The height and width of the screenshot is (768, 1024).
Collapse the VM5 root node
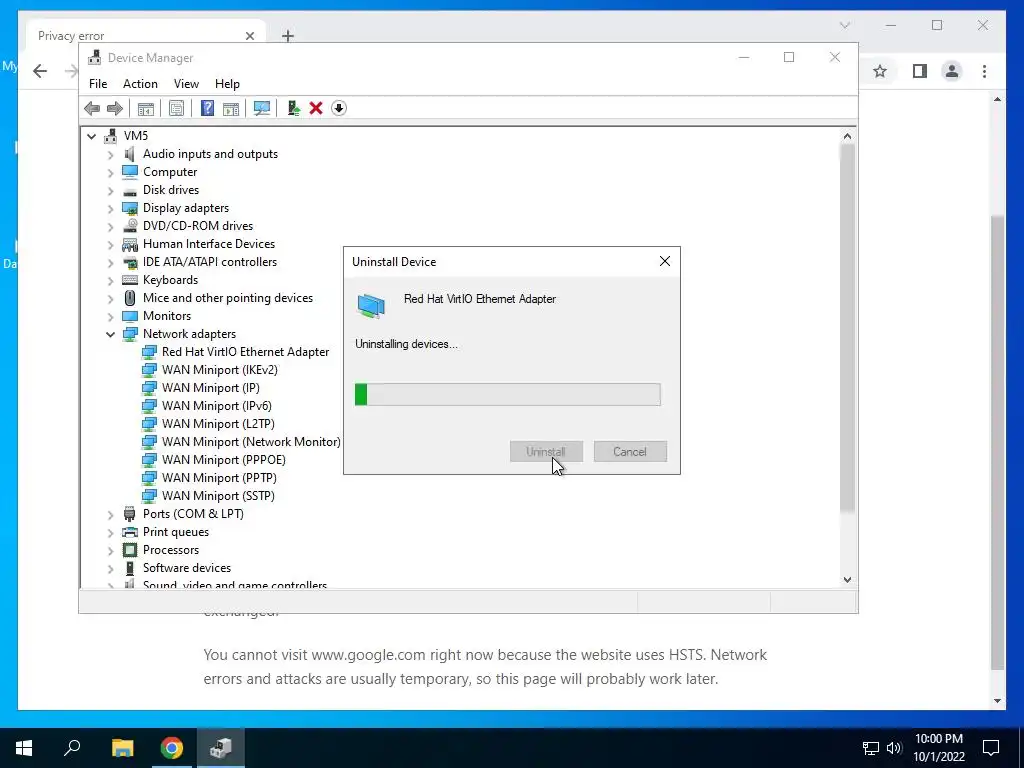pos(91,136)
